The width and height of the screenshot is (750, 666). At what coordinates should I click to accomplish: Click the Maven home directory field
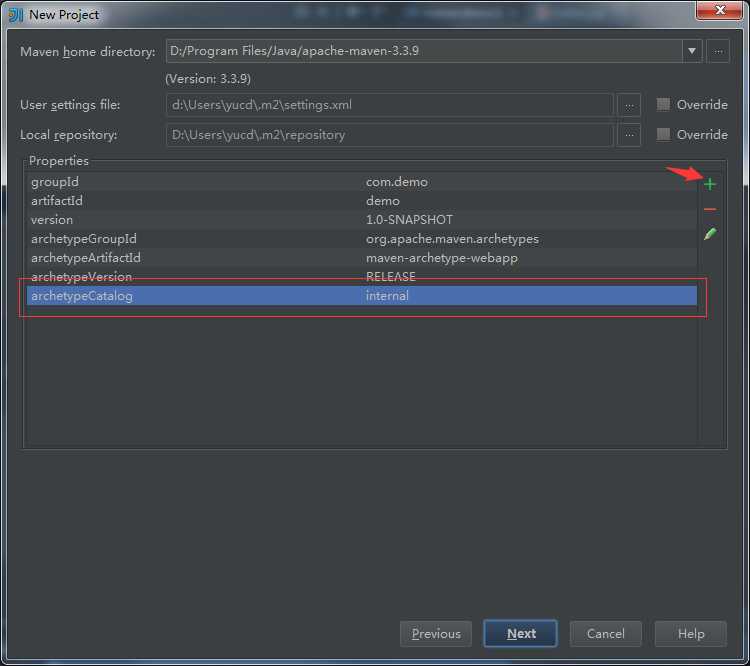pyautogui.click(x=424, y=51)
